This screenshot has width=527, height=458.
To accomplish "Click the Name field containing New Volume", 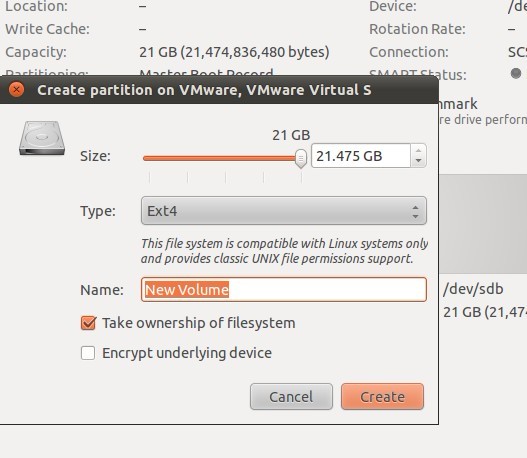I will pyautogui.click(x=284, y=289).
